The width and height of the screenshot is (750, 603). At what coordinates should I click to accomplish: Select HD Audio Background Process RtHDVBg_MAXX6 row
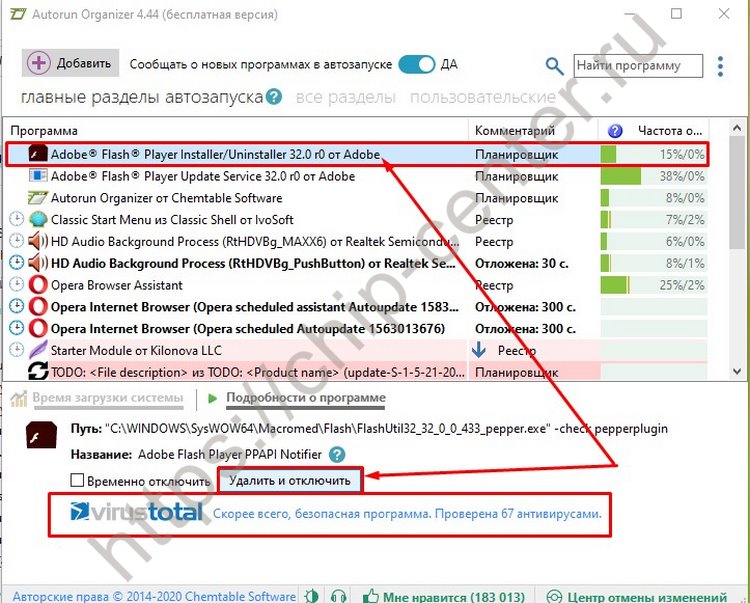click(x=356, y=241)
